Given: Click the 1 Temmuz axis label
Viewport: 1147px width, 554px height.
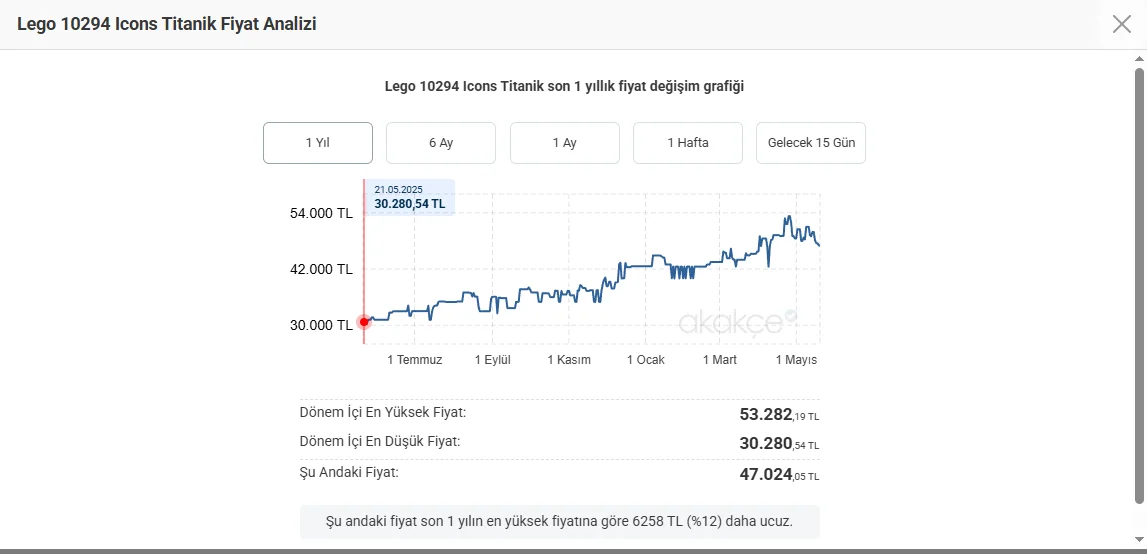Looking at the screenshot, I should tap(415, 360).
